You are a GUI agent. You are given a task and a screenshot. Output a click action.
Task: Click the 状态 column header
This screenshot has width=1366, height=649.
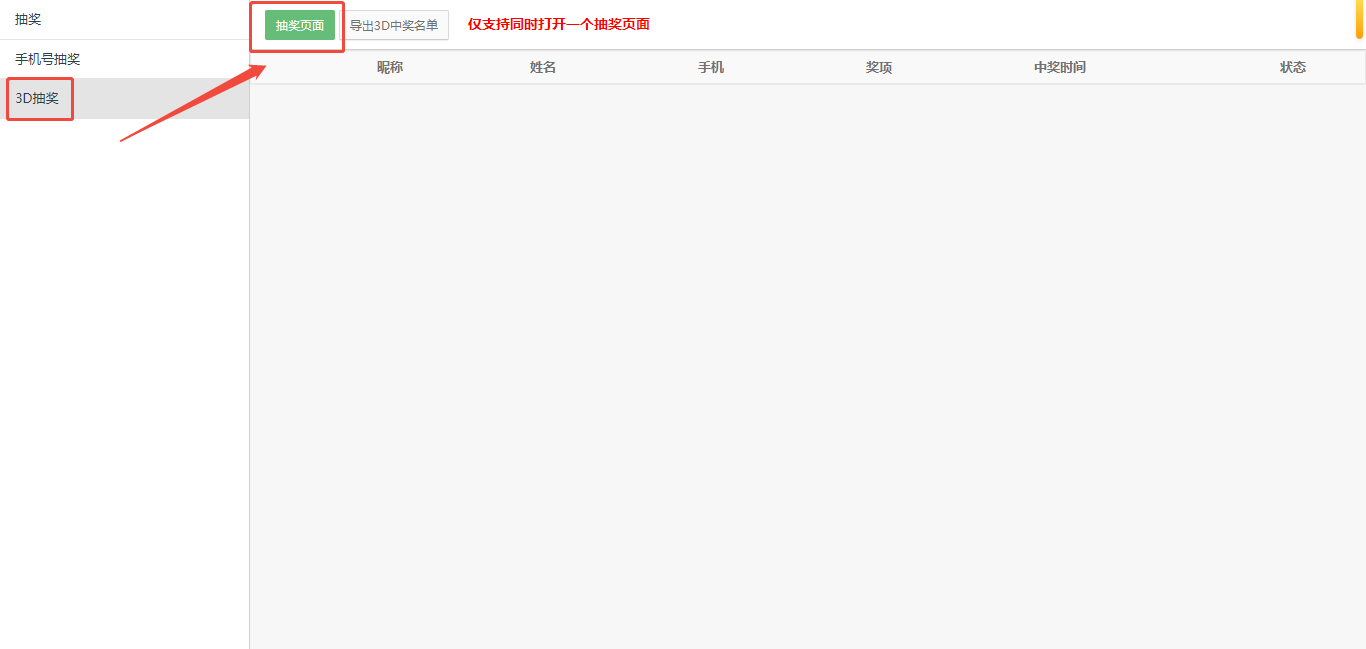[1293, 67]
